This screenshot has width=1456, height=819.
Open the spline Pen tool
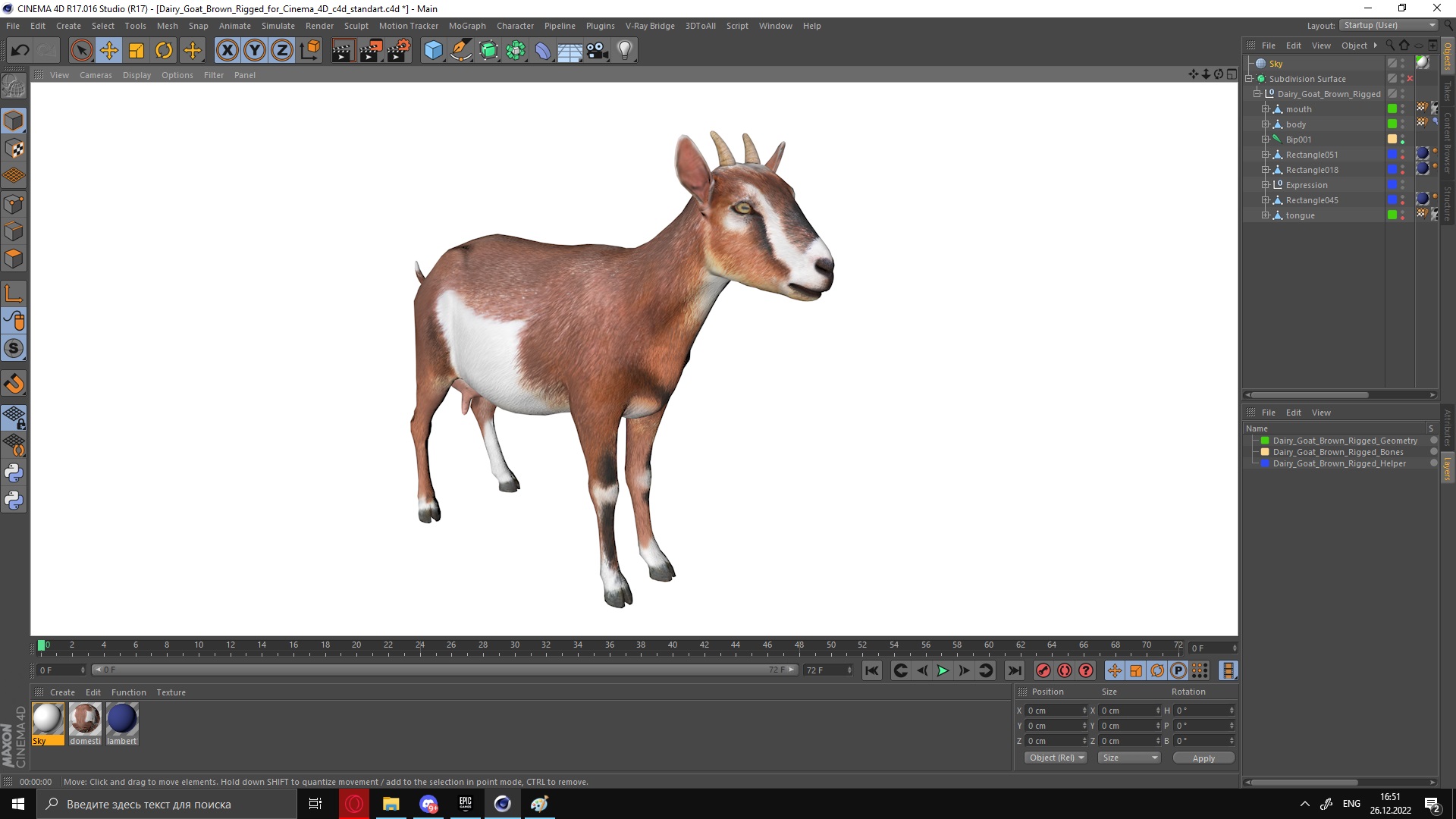pyautogui.click(x=460, y=51)
